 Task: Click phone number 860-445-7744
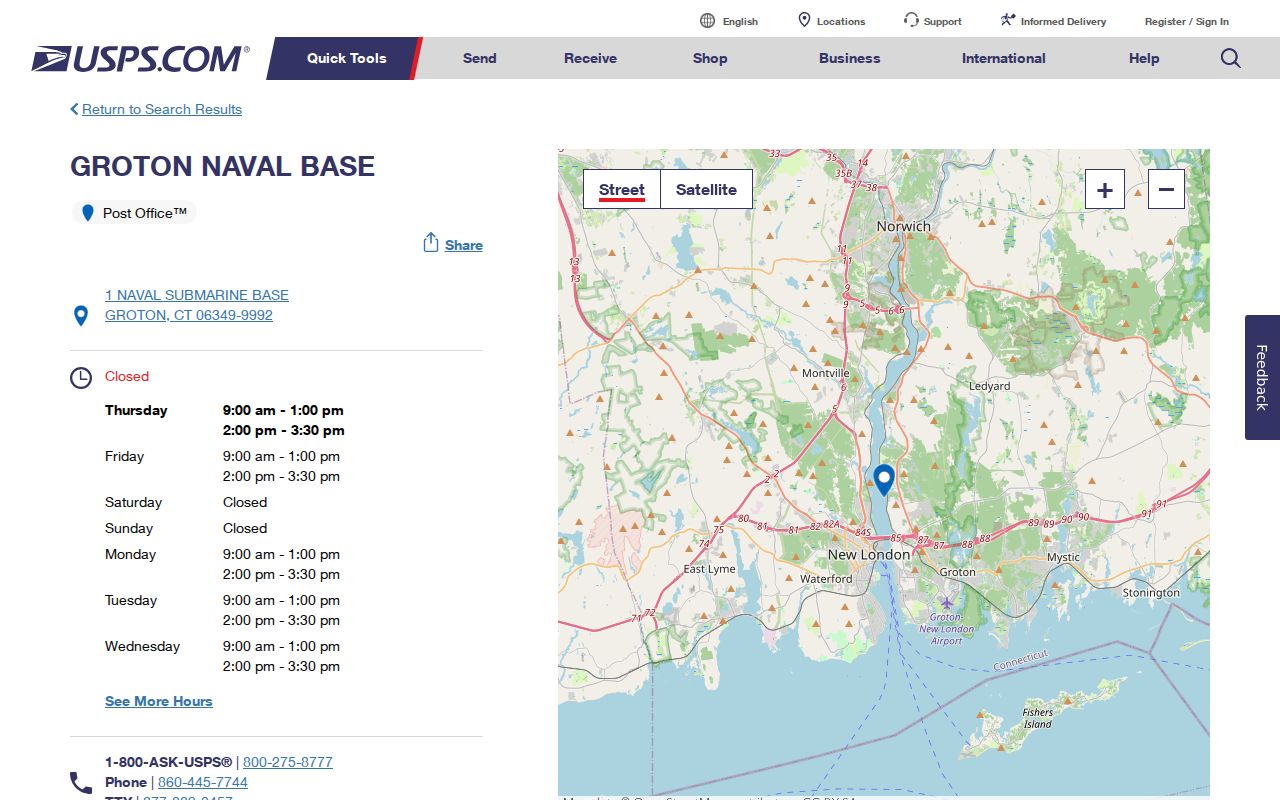[x=203, y=782]
